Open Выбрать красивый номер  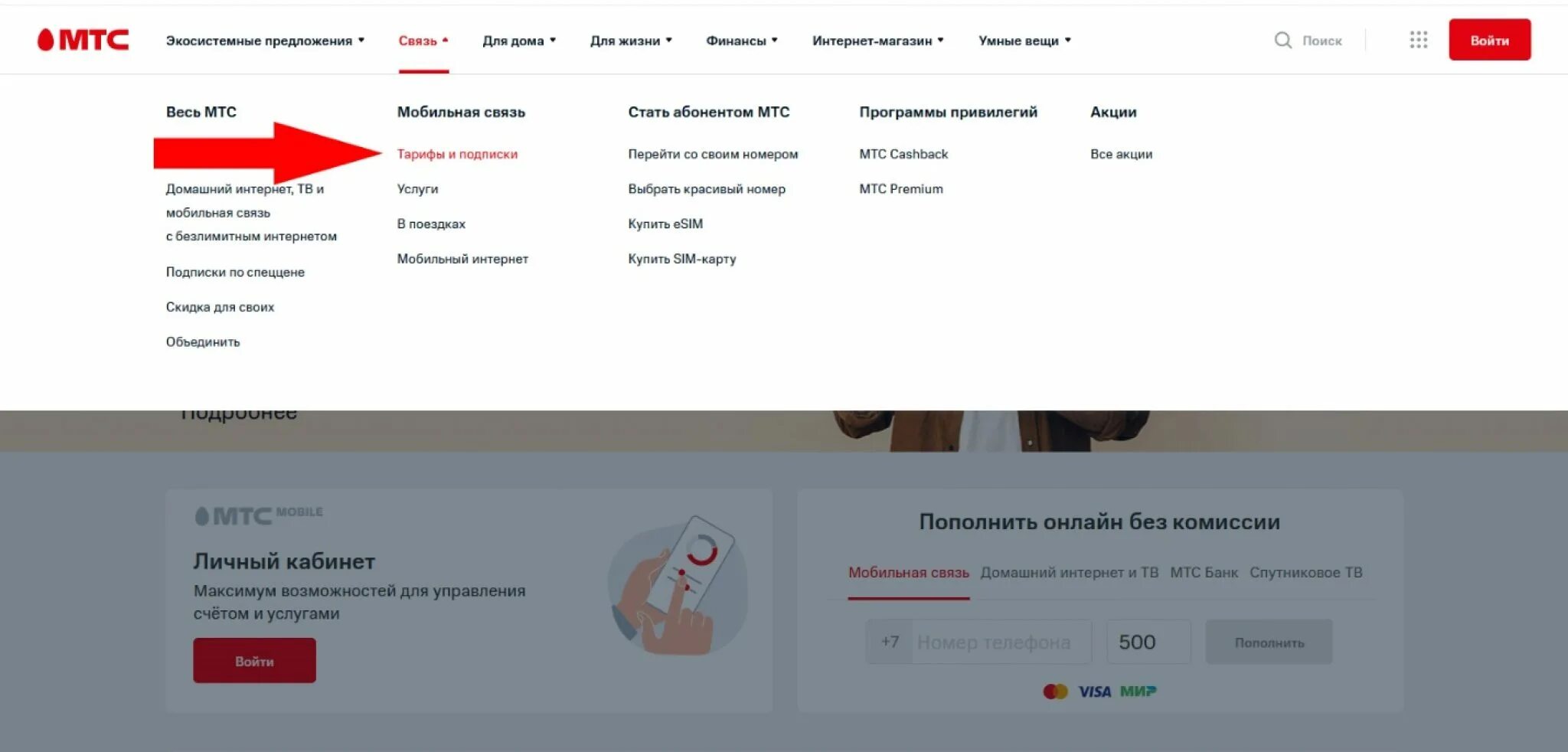point(707,189)
